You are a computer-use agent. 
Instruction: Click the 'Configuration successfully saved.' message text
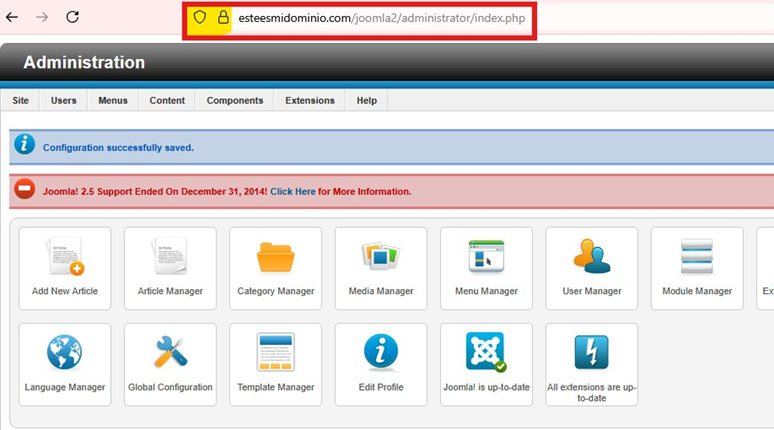tap(118, 148)
